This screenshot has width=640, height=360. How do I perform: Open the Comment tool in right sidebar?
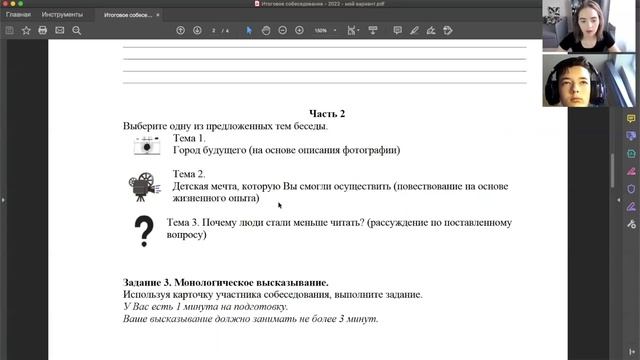point(631,118)
